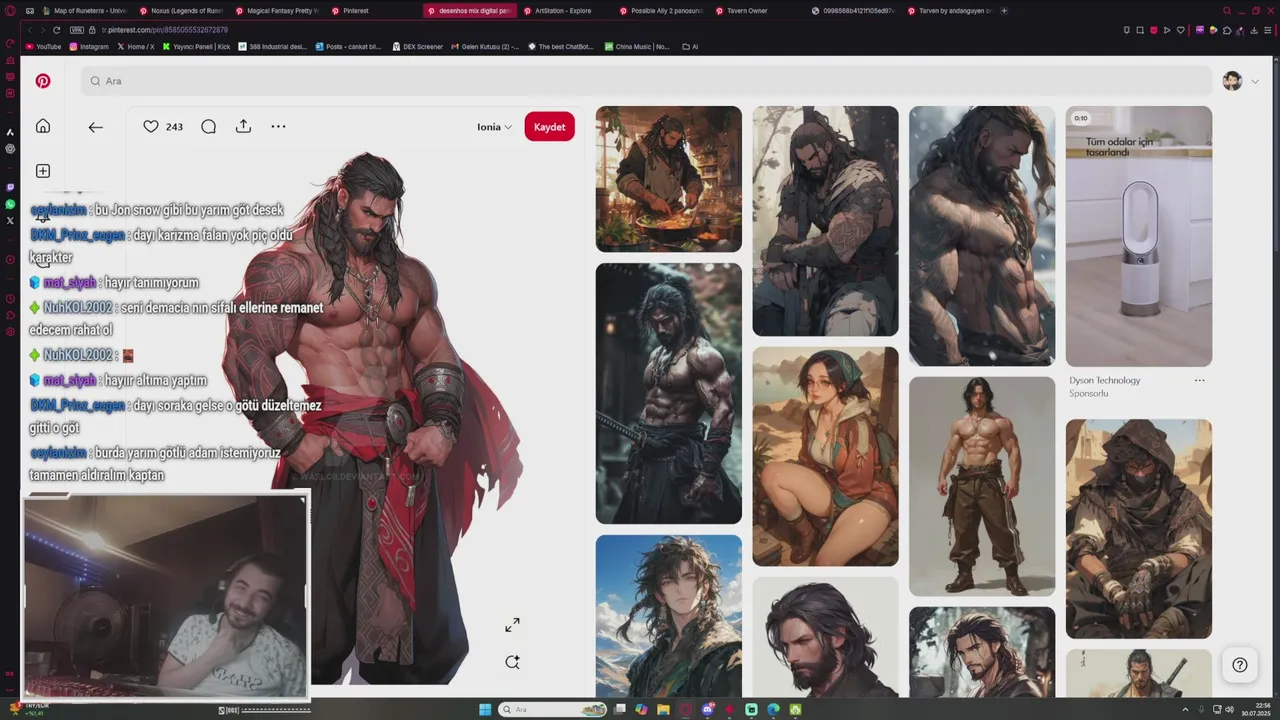Open a new browser tab with plus
The image size is (1280, 720).
tap(1004, 11)
